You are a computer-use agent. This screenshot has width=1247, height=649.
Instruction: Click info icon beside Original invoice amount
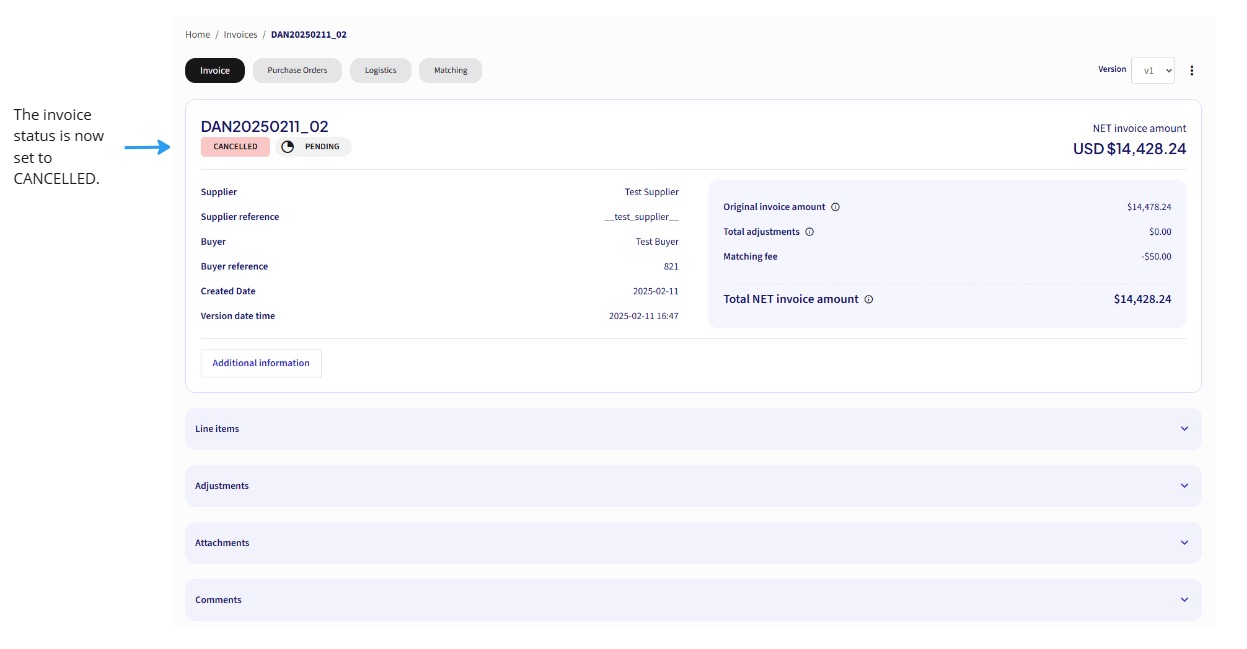point(835,207)
